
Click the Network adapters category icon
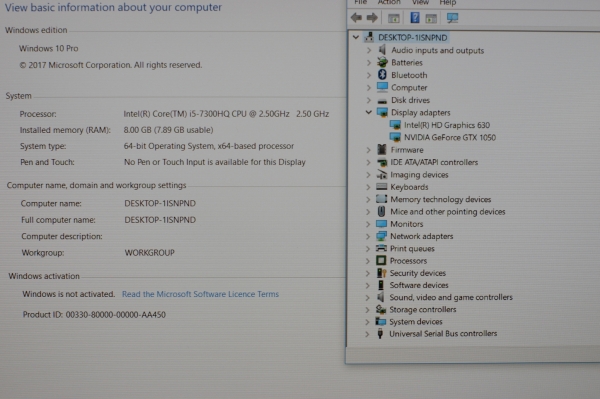point(382,236)
